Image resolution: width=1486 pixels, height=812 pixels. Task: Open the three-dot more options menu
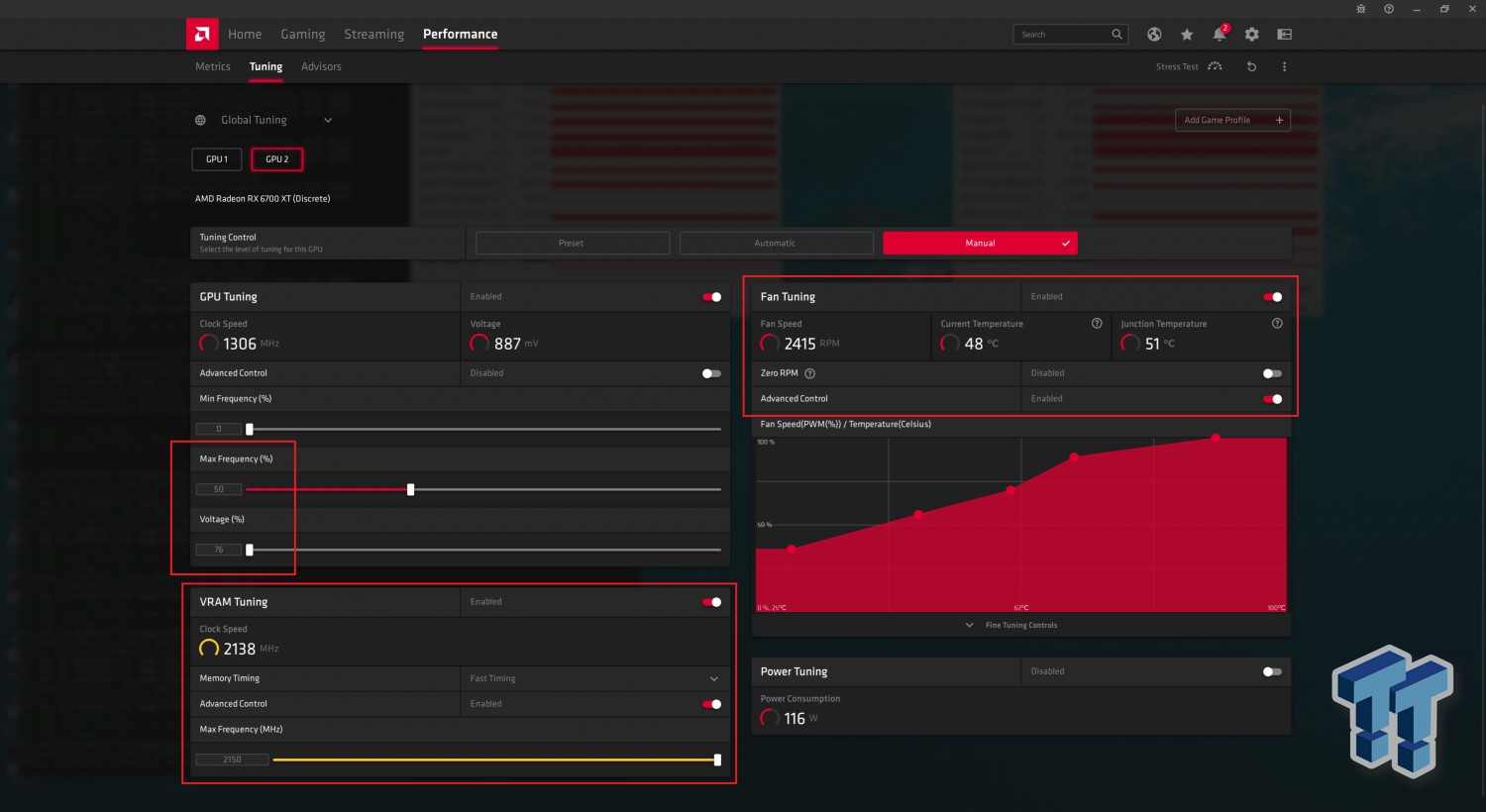pos(1285,66)
